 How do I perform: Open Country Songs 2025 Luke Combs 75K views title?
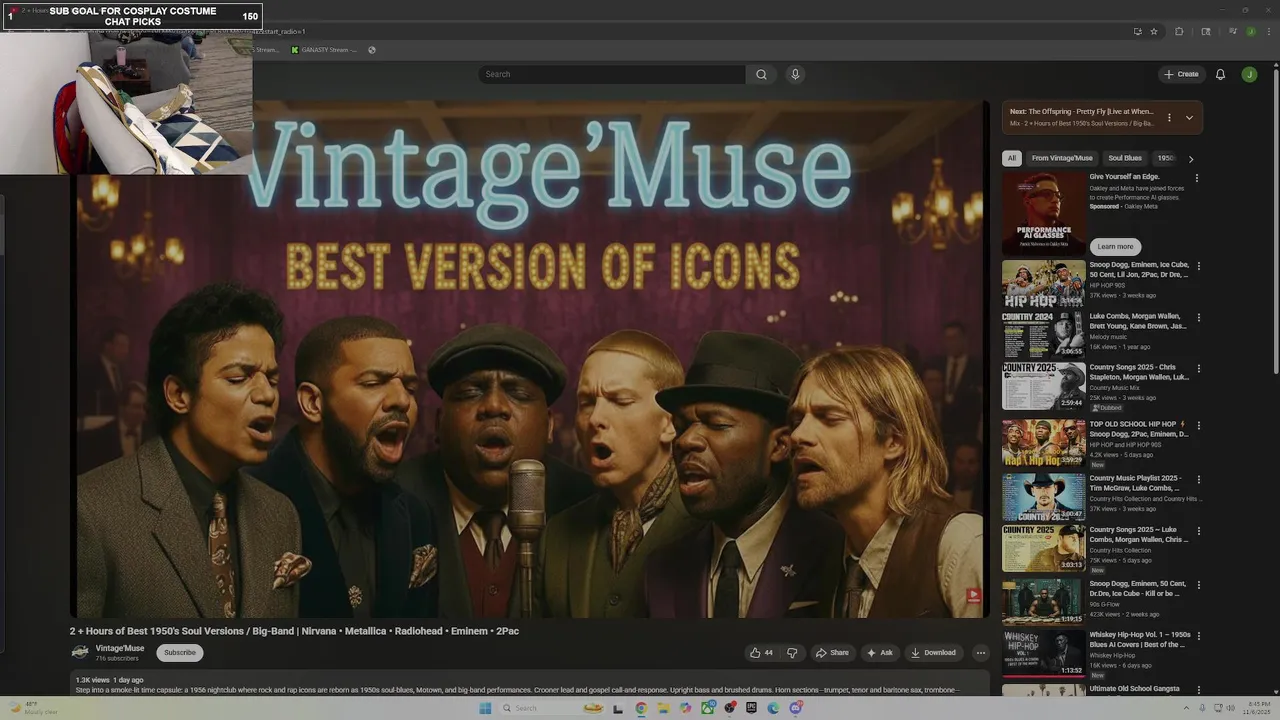(1138, 534)
